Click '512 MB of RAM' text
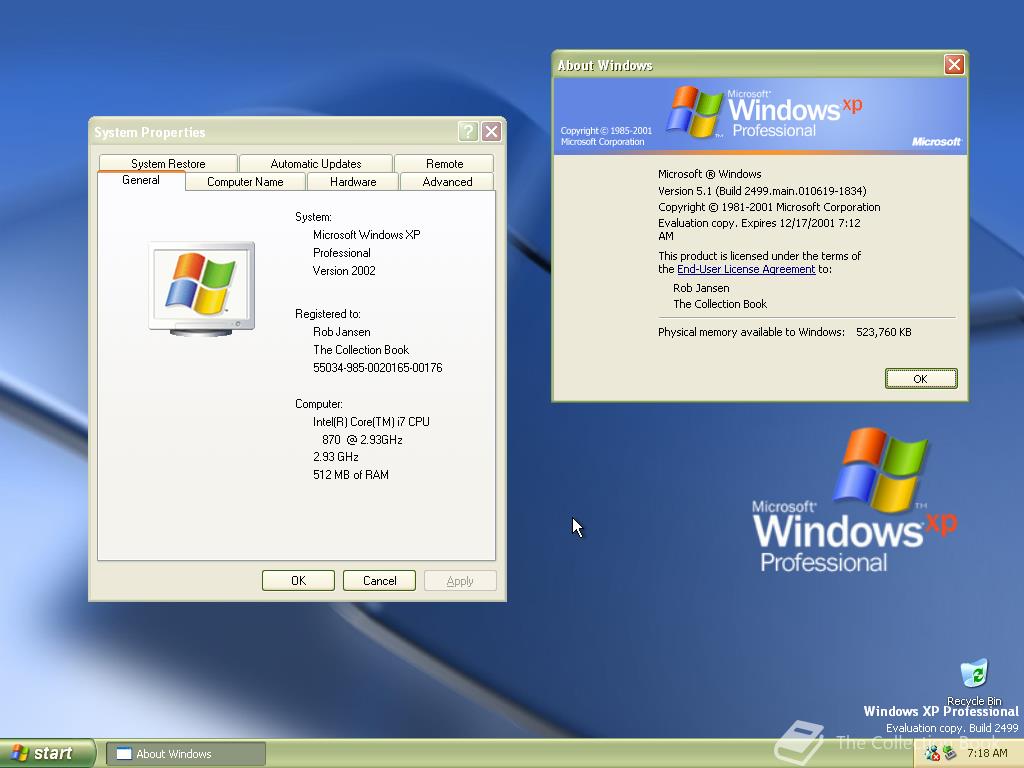 tap(351, 475)
